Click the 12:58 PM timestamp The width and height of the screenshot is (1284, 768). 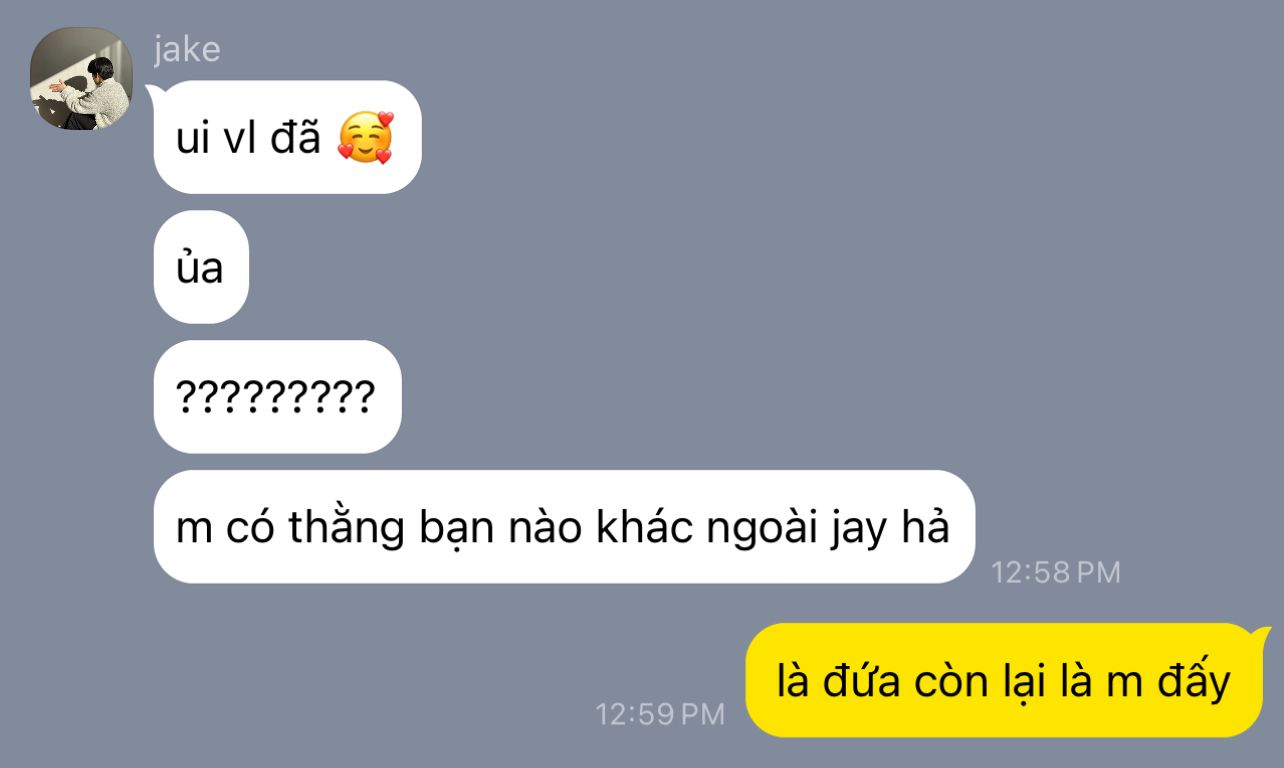[x=1056, y=572]
